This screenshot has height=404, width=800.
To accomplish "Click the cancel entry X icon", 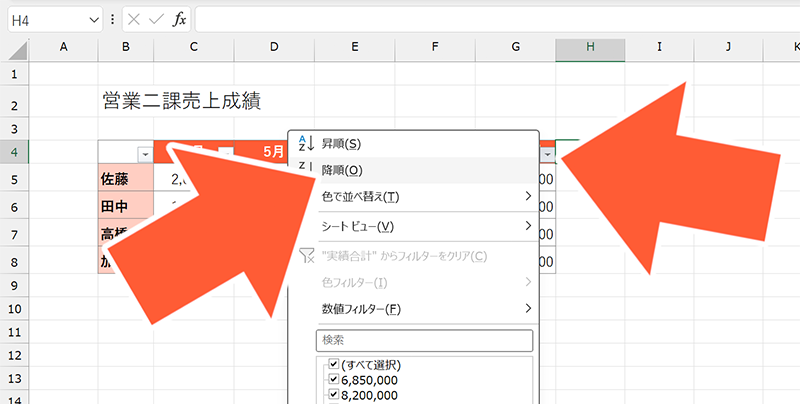I will pos(134,20).
